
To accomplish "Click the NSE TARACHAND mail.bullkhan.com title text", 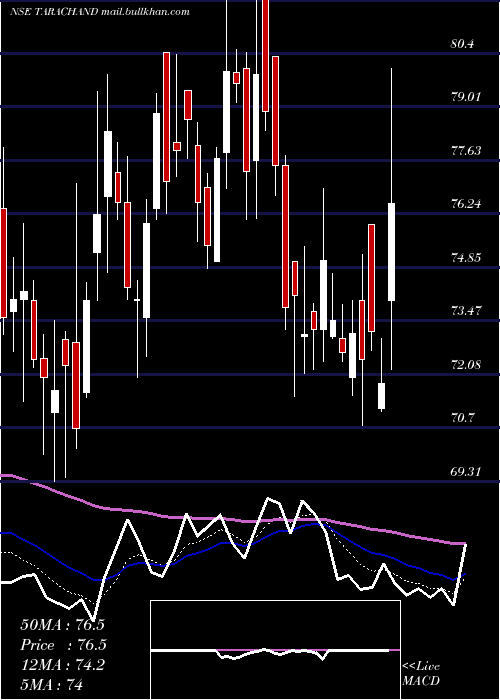I will [100, 12].
